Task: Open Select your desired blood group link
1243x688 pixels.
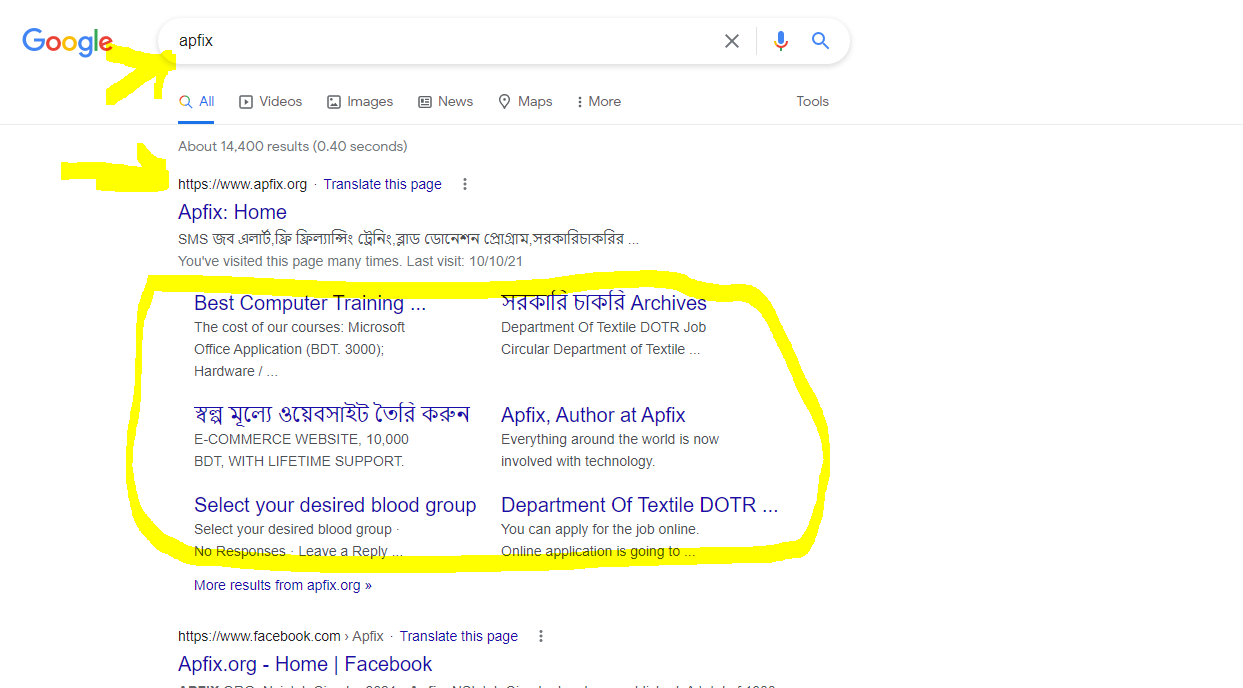Action: (x=335, y=505)
